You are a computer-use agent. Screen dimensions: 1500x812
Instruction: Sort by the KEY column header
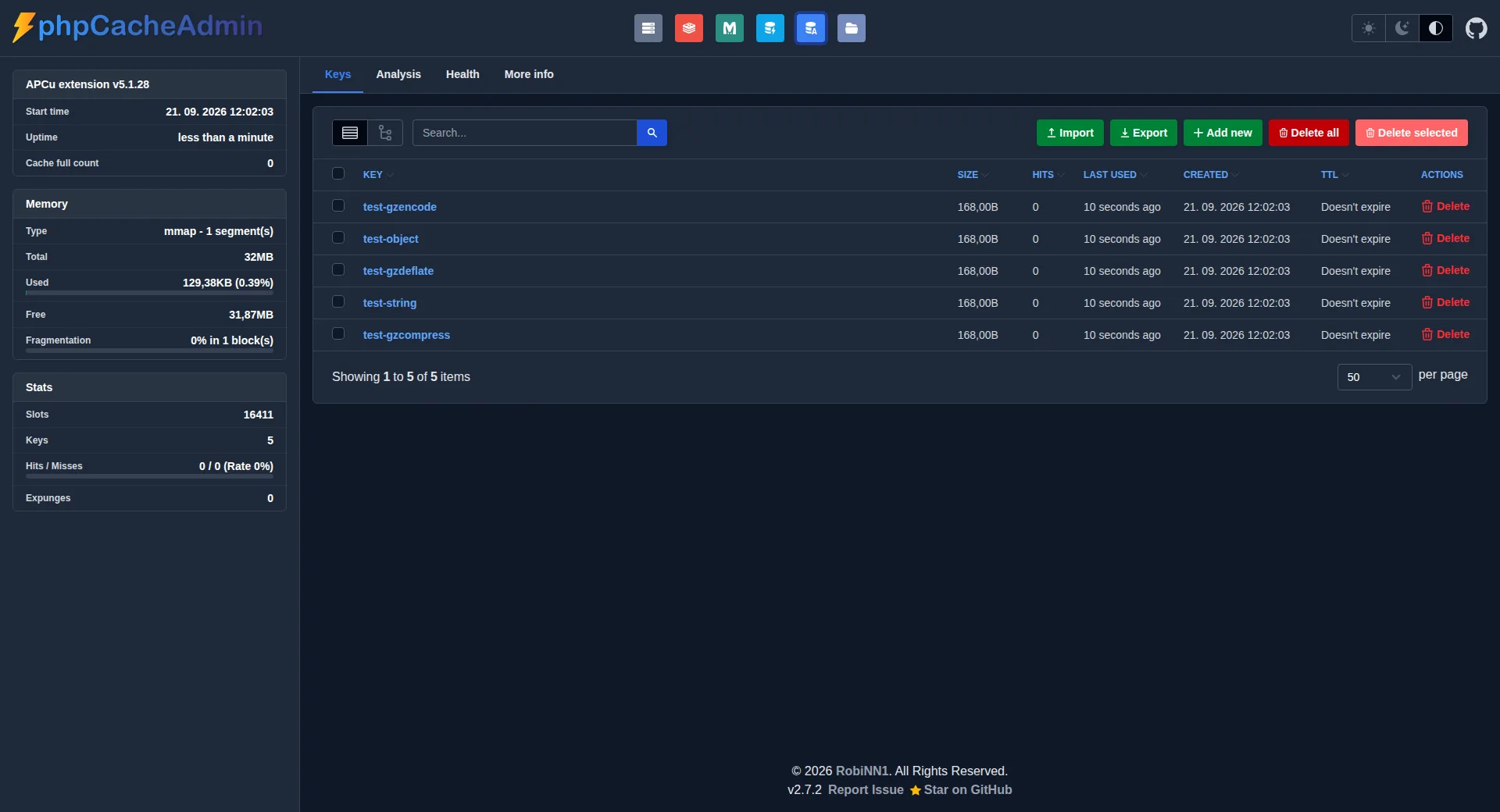pos(378,175)
